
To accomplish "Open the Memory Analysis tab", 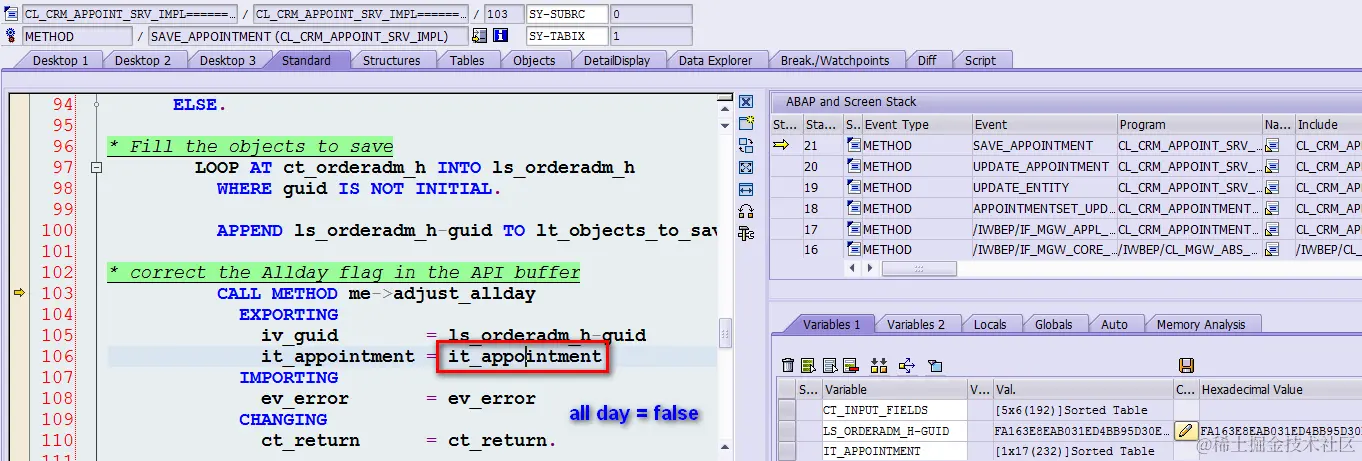I will 1201,324.
